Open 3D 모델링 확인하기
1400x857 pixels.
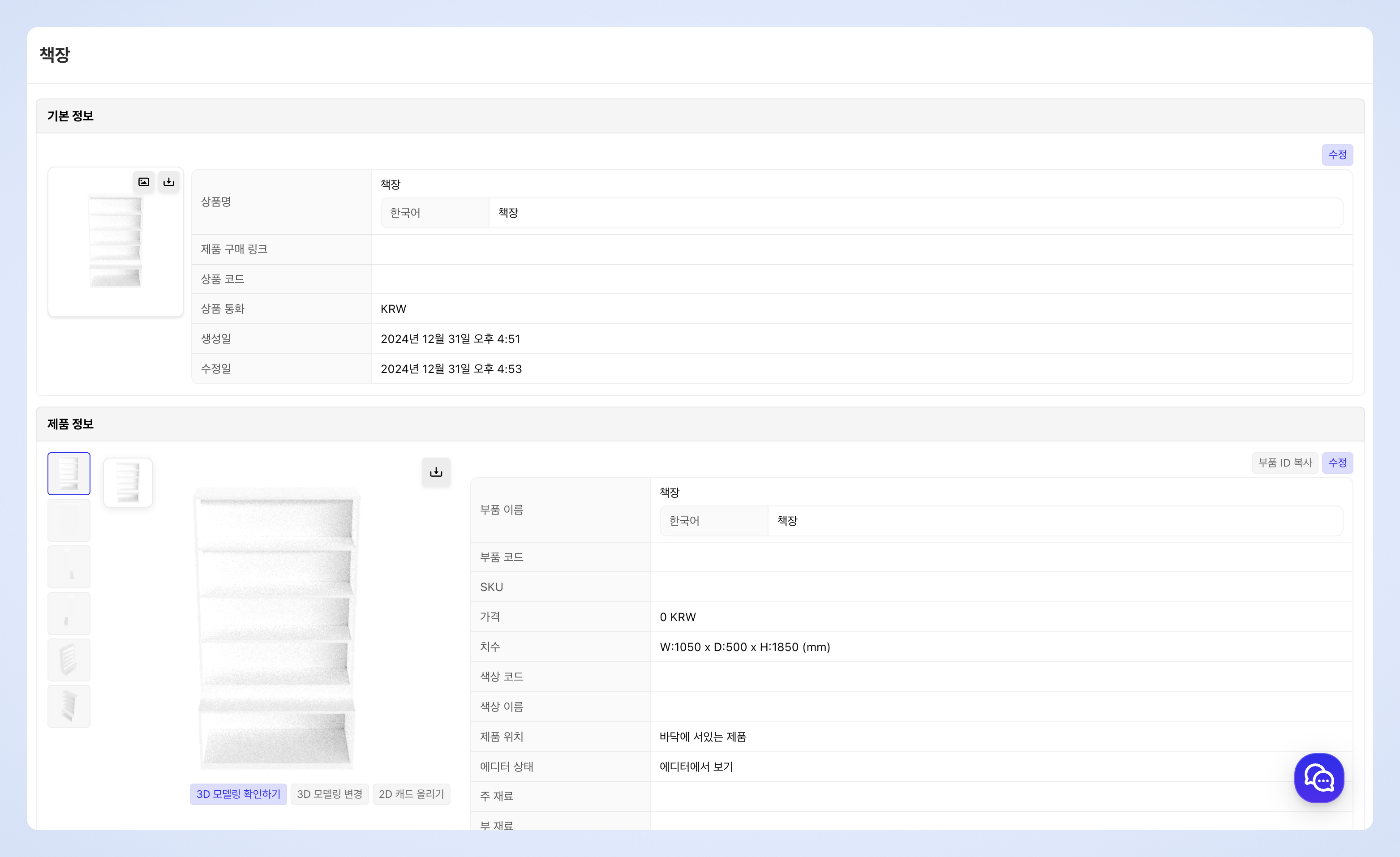(x=238, y=794)
